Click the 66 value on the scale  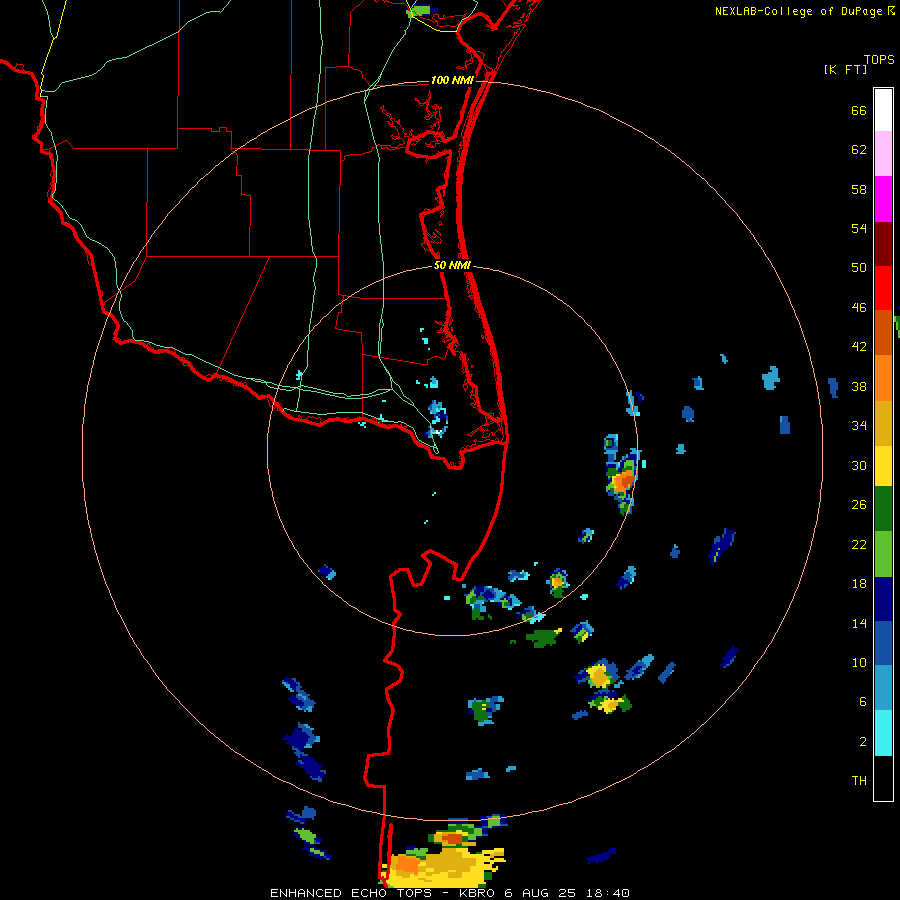click(859, 111)
